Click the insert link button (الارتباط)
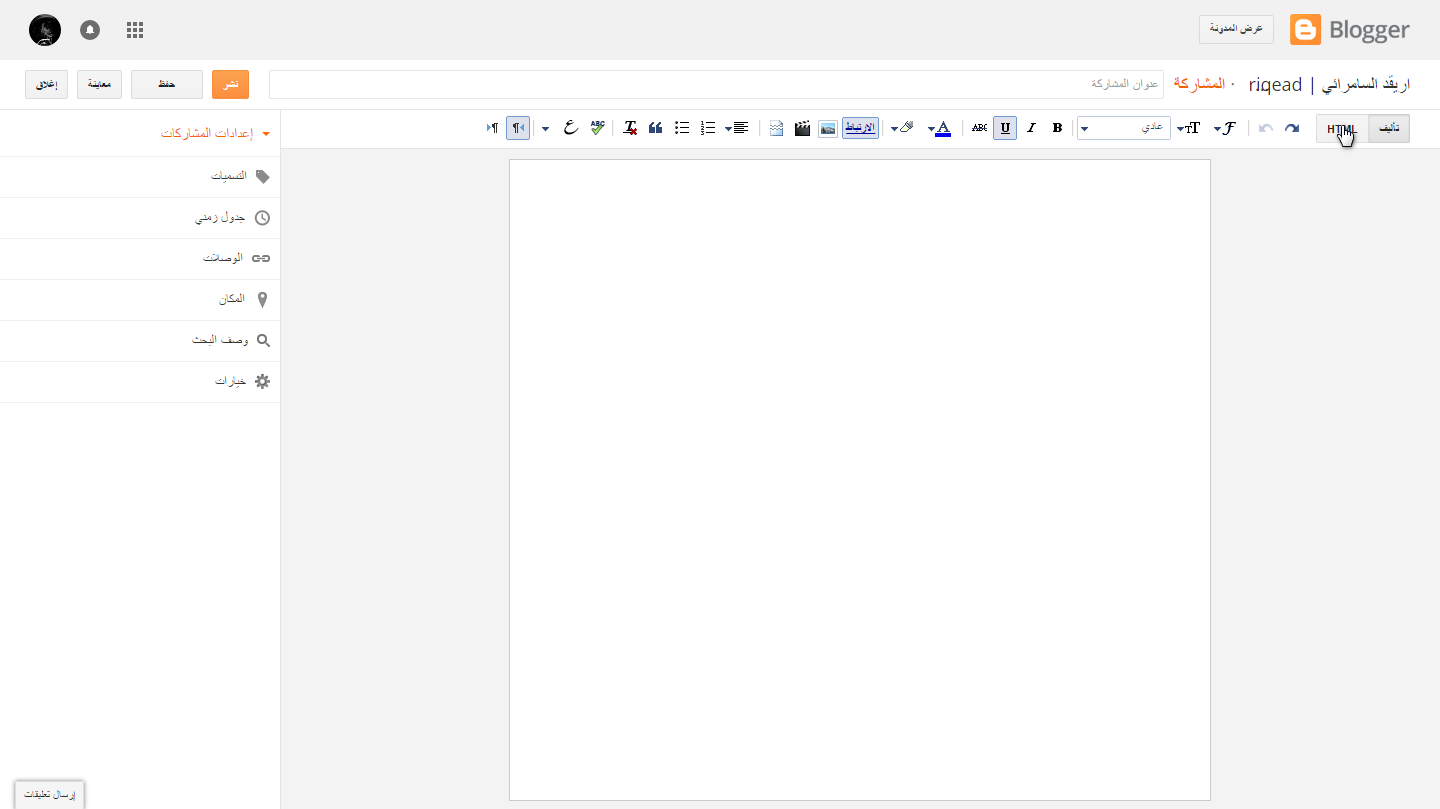The image size is (1440, 809). 860,128
